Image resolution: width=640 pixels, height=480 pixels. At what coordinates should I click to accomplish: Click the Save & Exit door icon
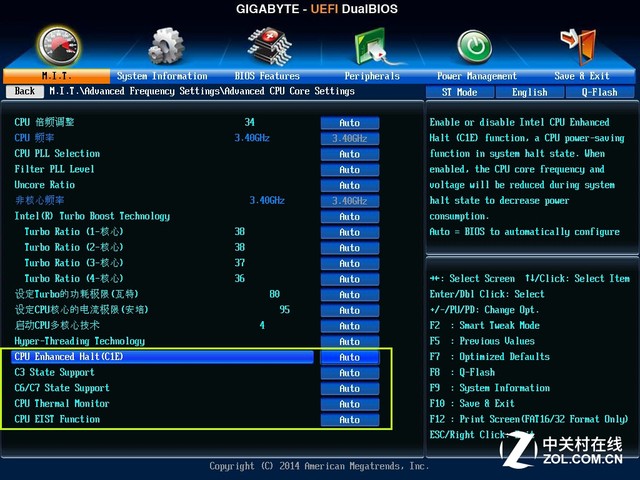[579, 46]
